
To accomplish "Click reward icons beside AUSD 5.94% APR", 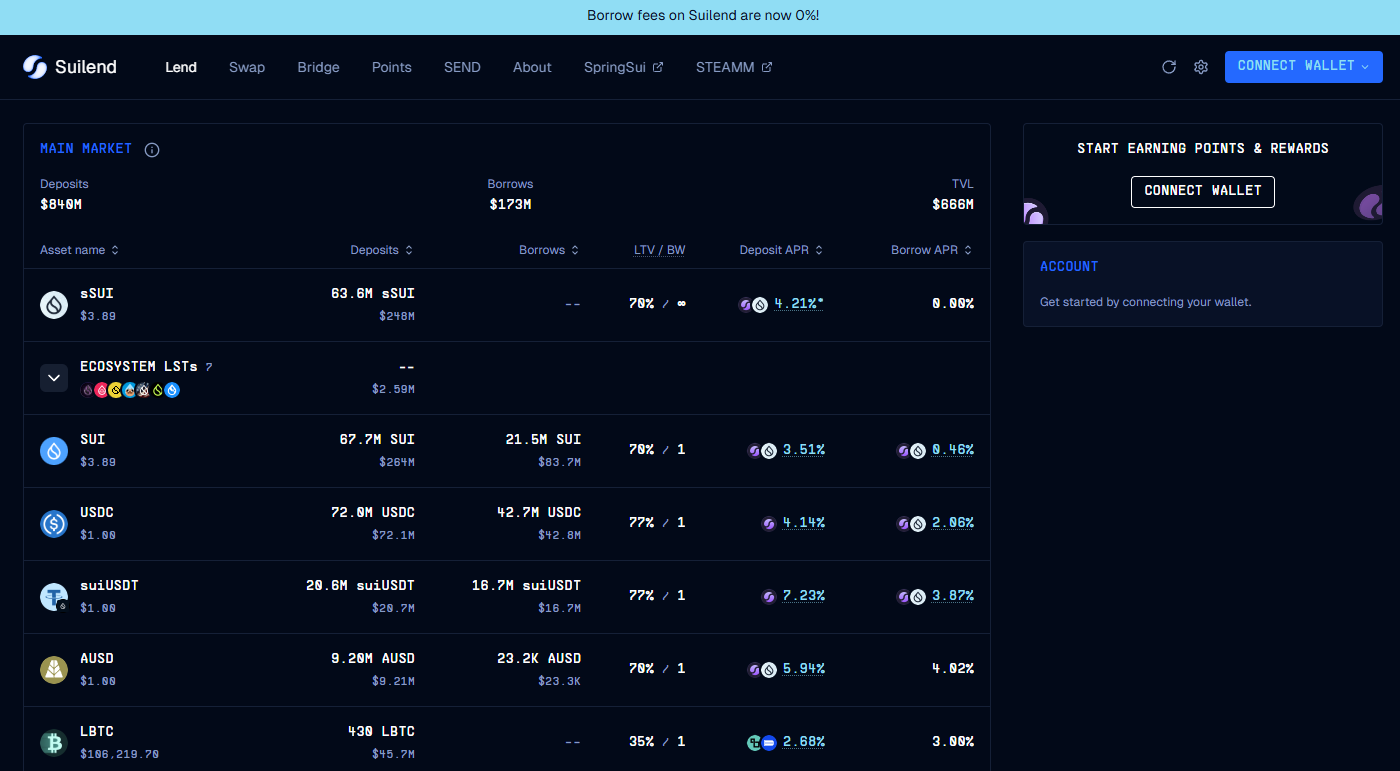I will tap(762, 669).
